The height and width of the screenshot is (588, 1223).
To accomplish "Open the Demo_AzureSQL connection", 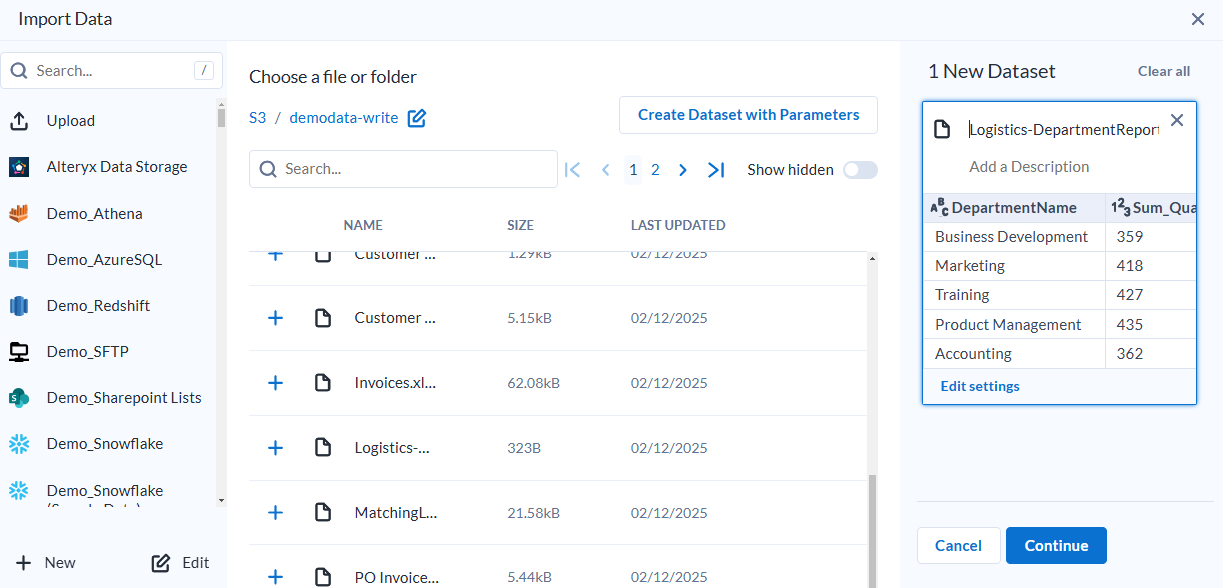I will coord(103,260).
